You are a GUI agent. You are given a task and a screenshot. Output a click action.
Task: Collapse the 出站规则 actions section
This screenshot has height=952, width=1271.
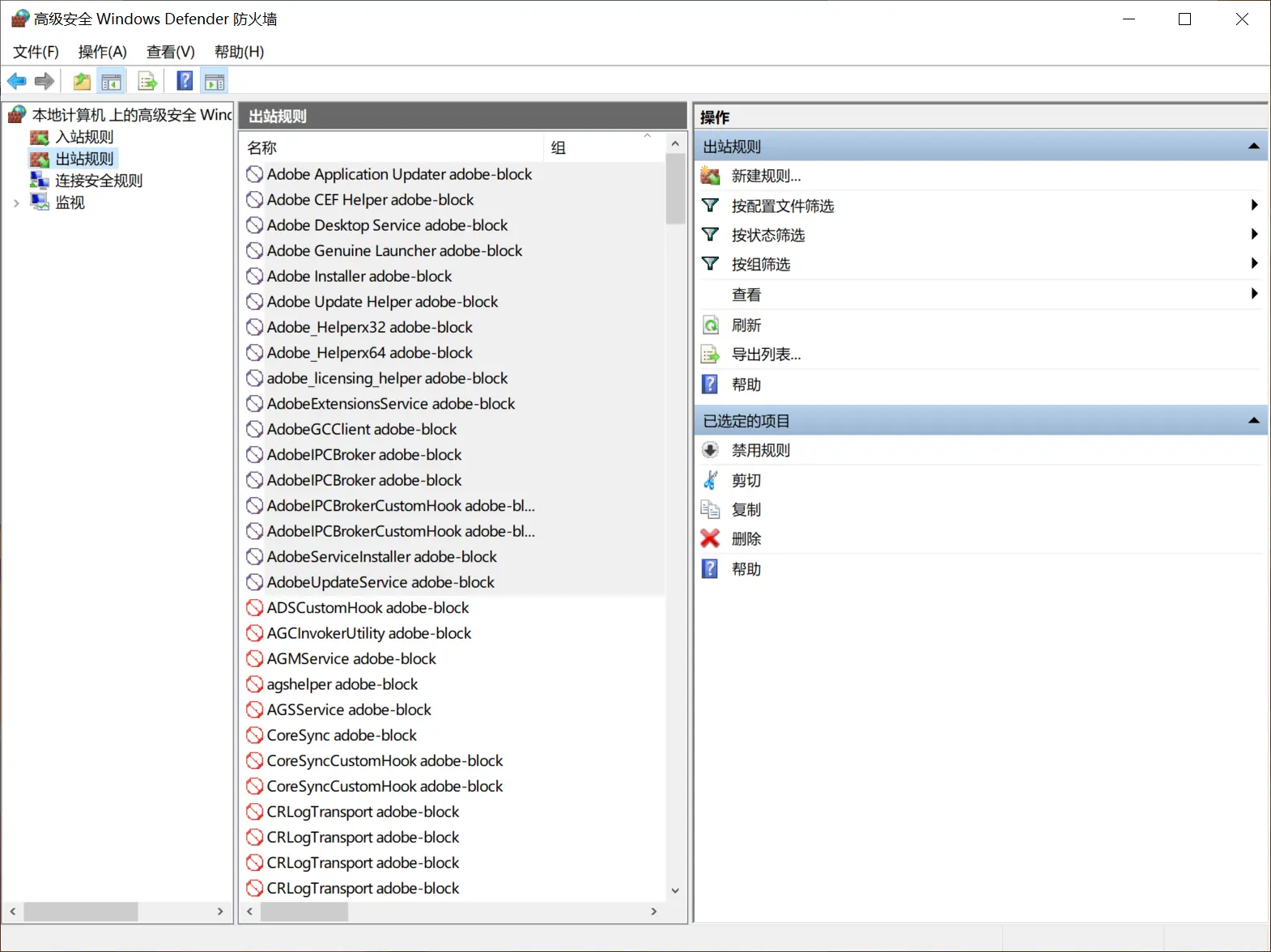point(1253,147)
